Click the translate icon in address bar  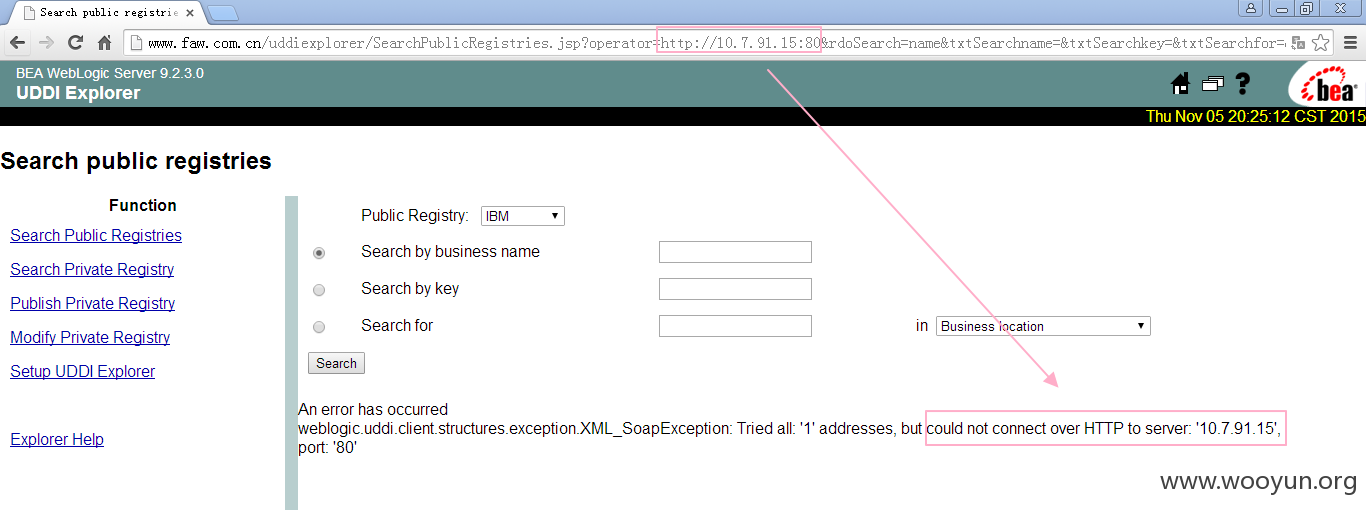point(1298,43)
